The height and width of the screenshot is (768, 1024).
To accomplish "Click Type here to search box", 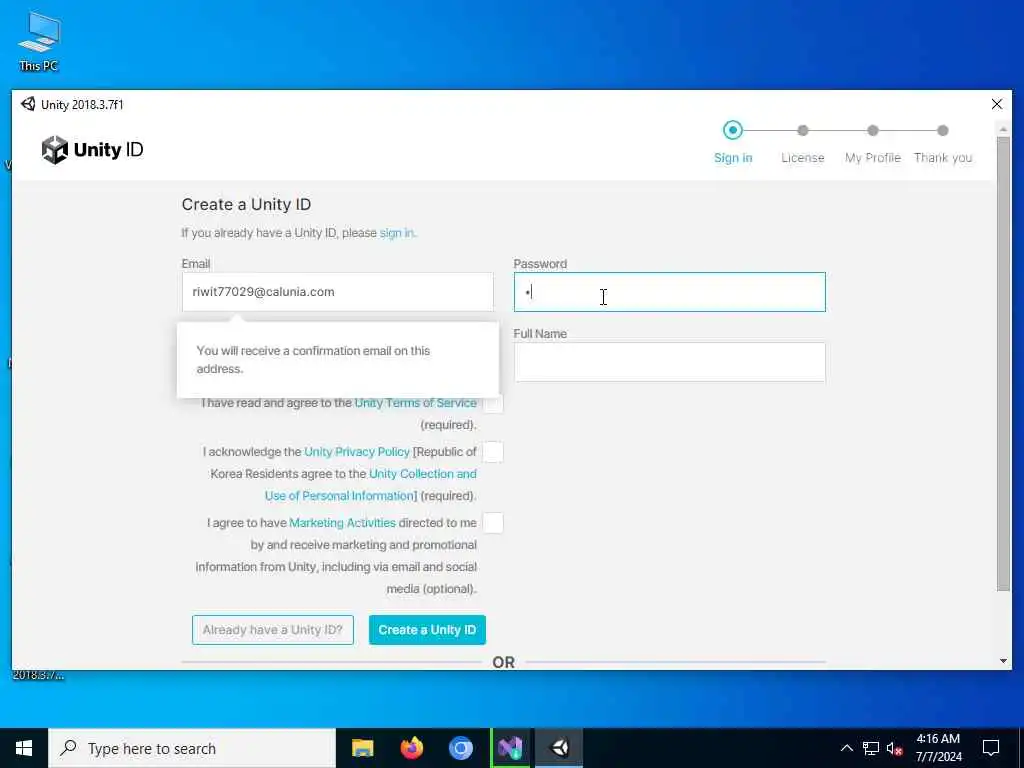I will click(192, 748).
